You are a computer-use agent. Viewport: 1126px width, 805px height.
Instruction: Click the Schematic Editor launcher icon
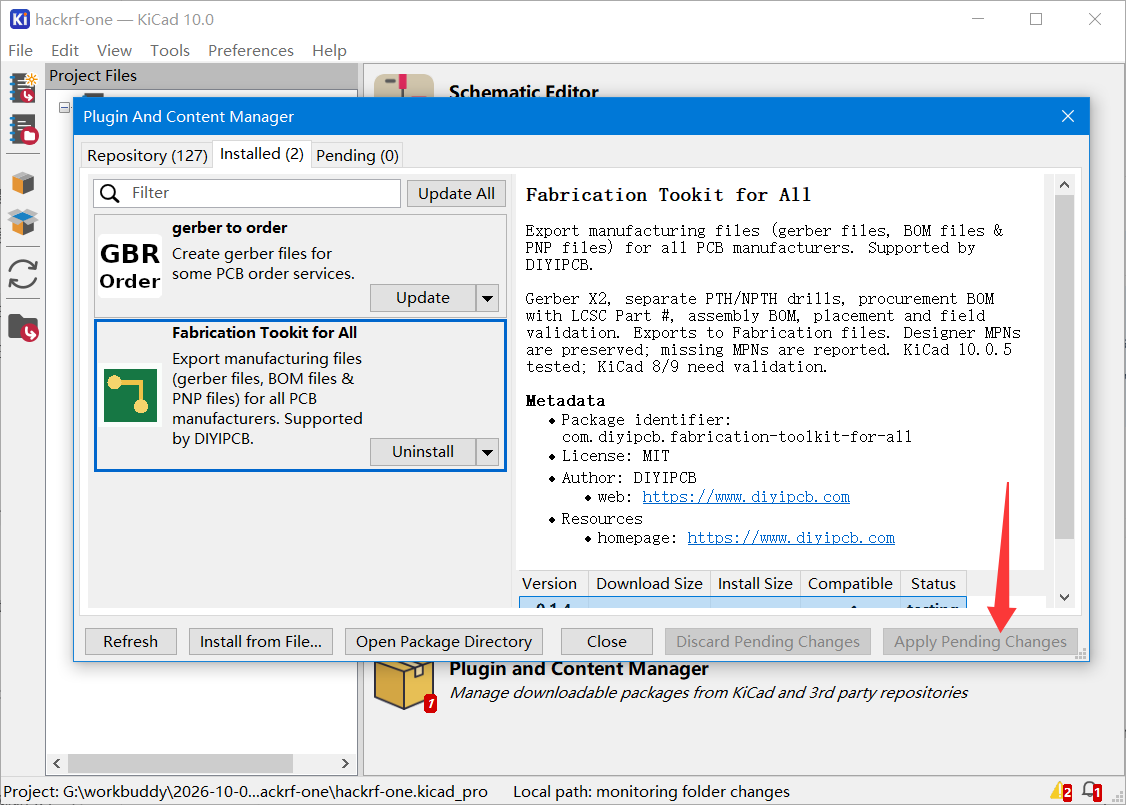404,85
